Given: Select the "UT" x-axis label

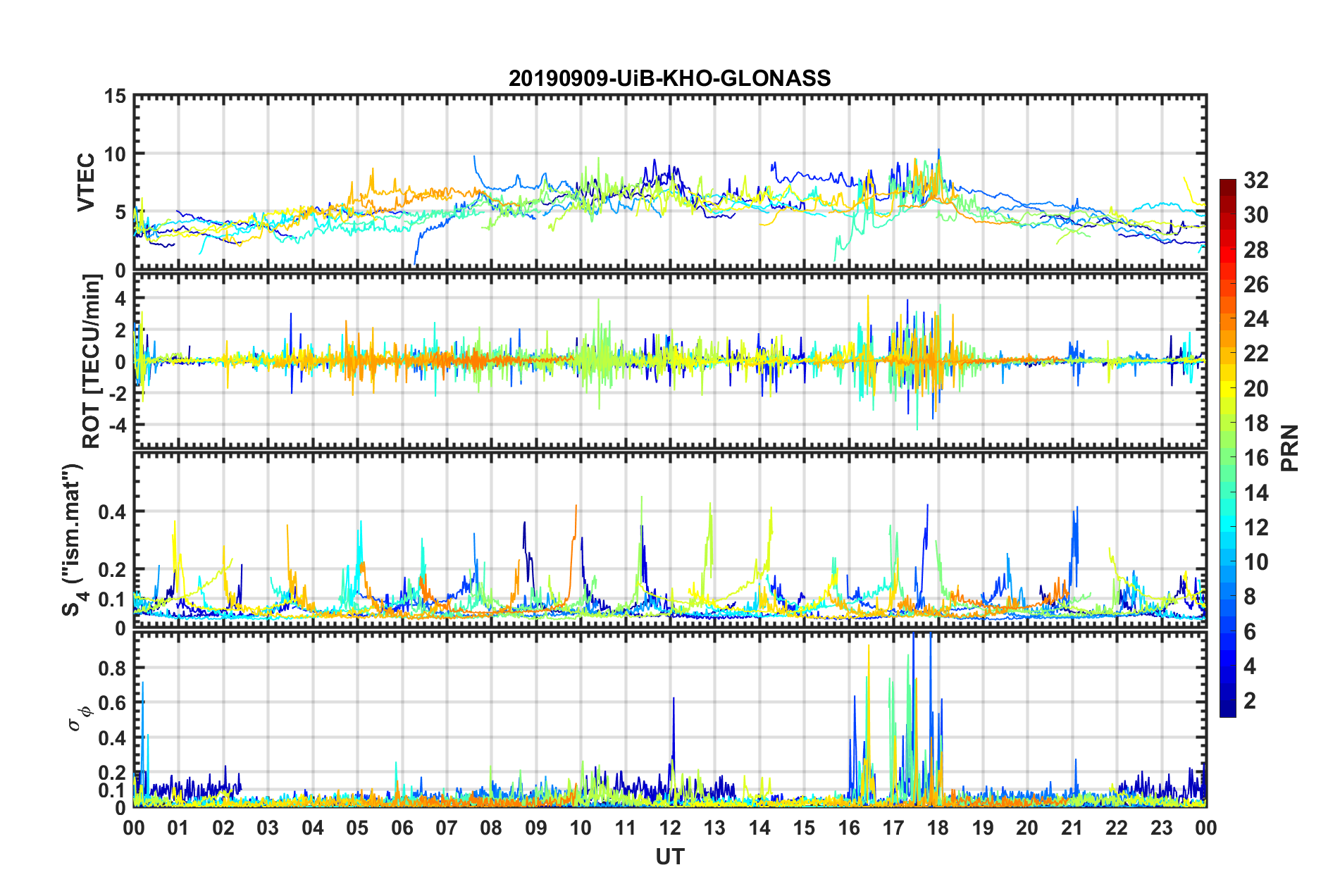Looking at the screenshot, I should (x=670, y=857).
